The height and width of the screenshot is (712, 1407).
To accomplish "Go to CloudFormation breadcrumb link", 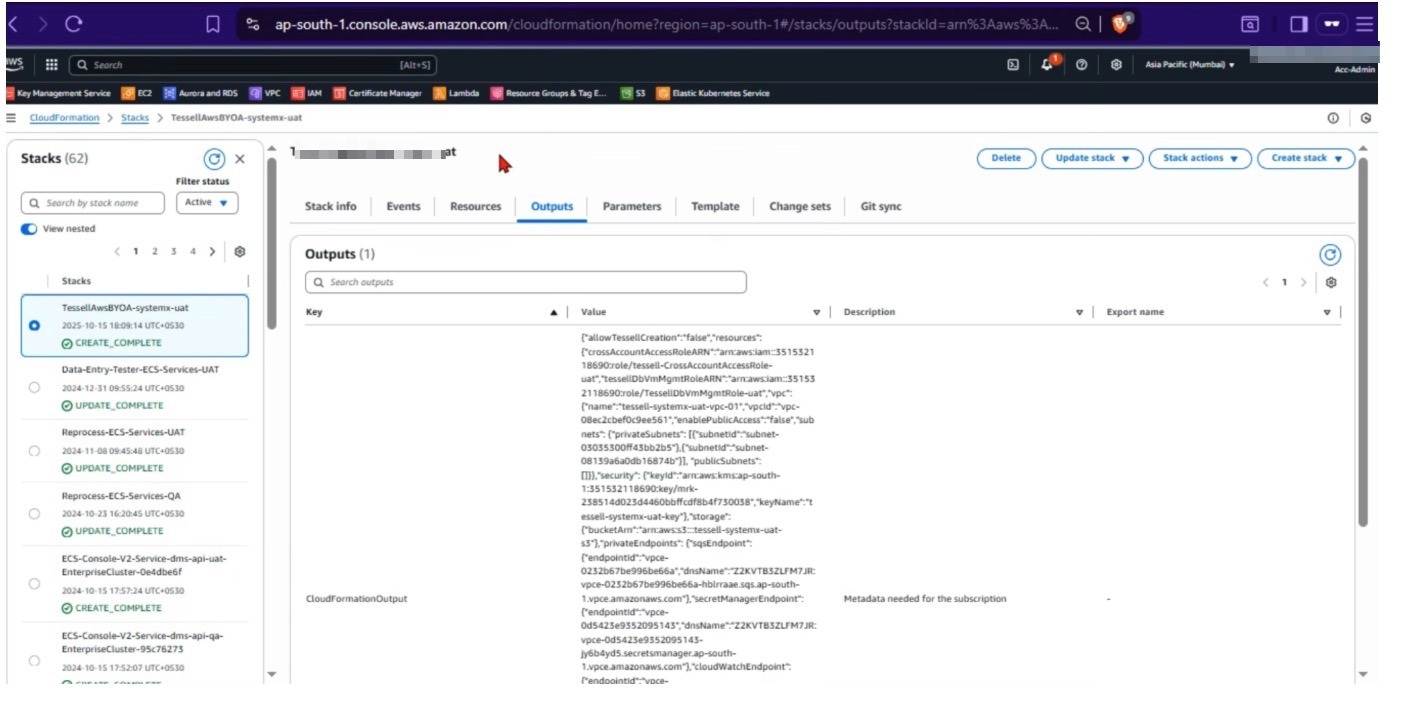I will point(64,118).
